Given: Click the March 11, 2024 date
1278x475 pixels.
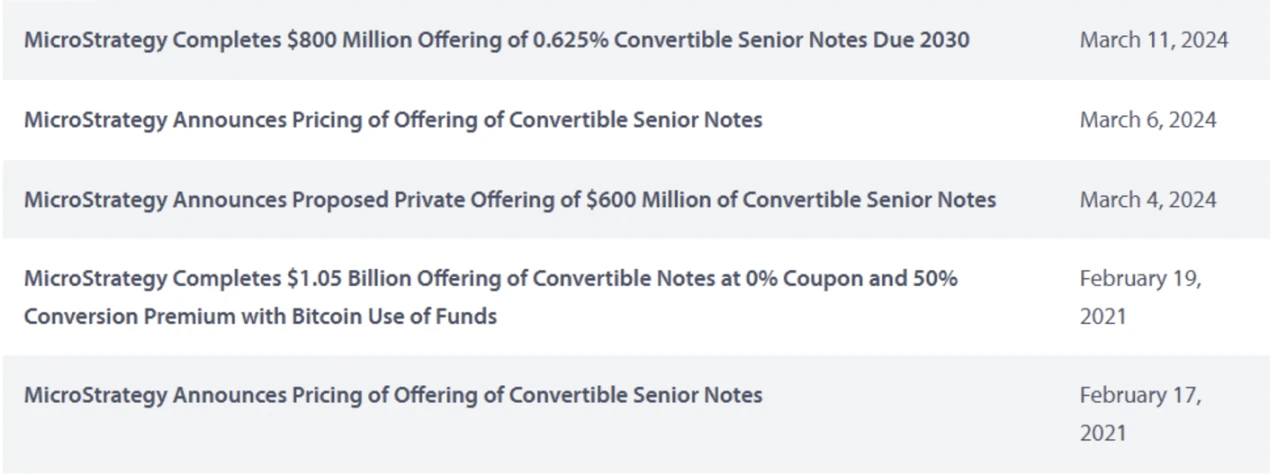Looking at the screenshot, I should coord(1154,40).
